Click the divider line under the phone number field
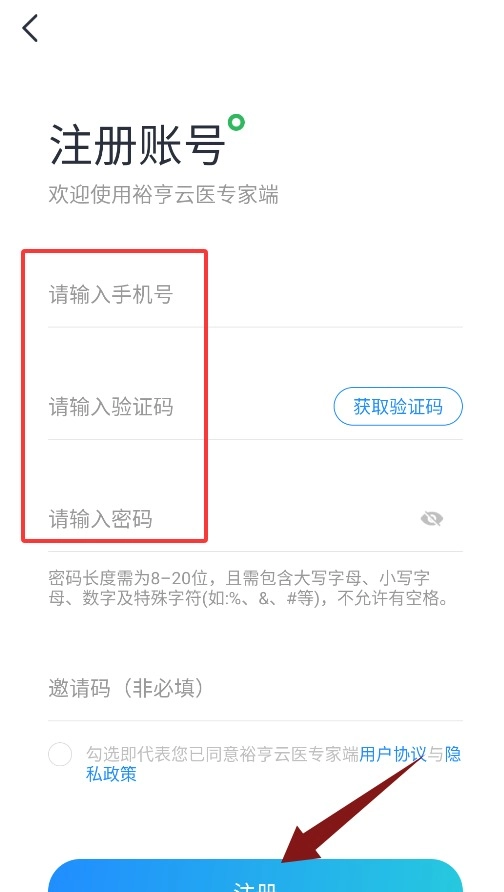The image size is (504, 892). [x=255, y=327]
